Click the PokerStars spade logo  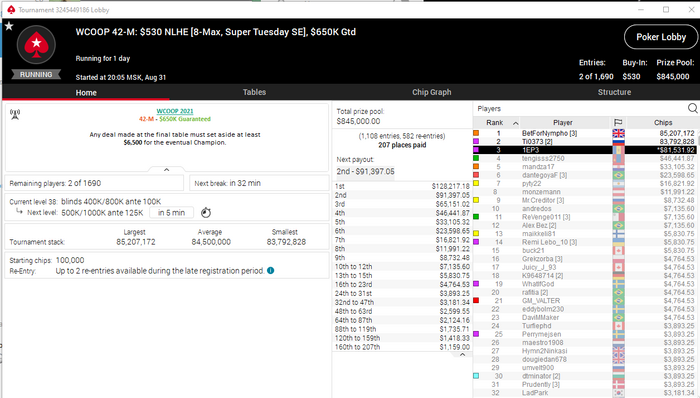36,46
